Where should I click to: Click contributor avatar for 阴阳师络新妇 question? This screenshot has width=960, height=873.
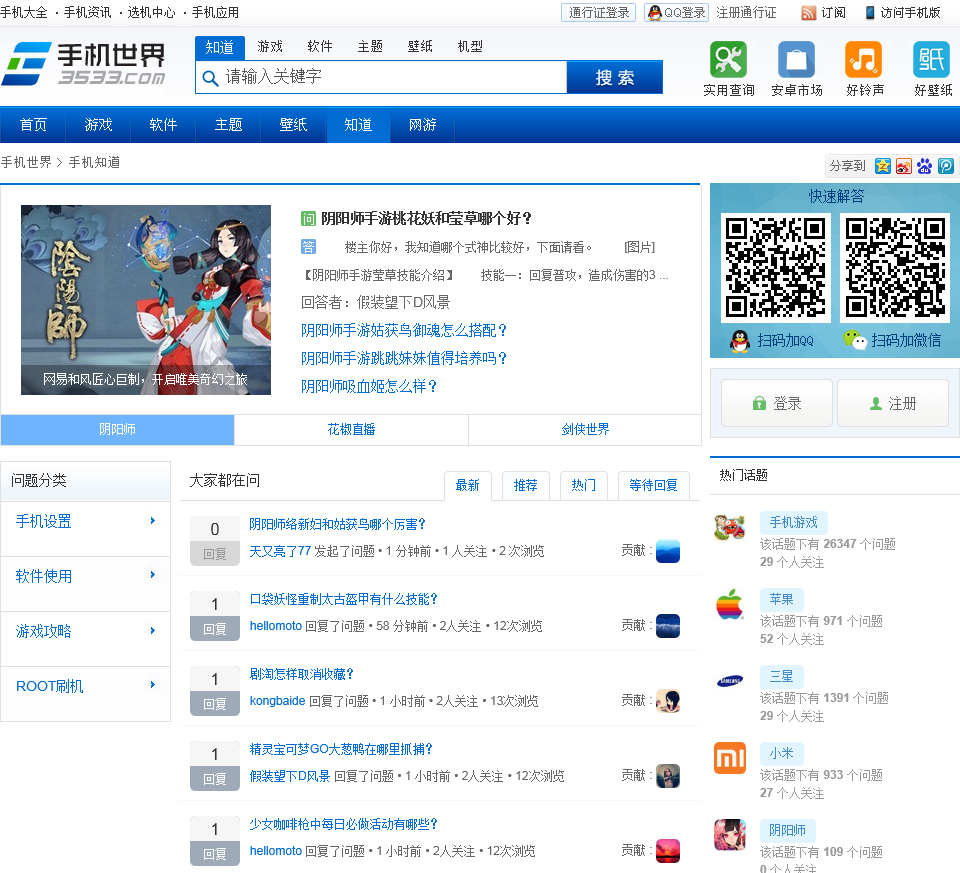[668, 551]
